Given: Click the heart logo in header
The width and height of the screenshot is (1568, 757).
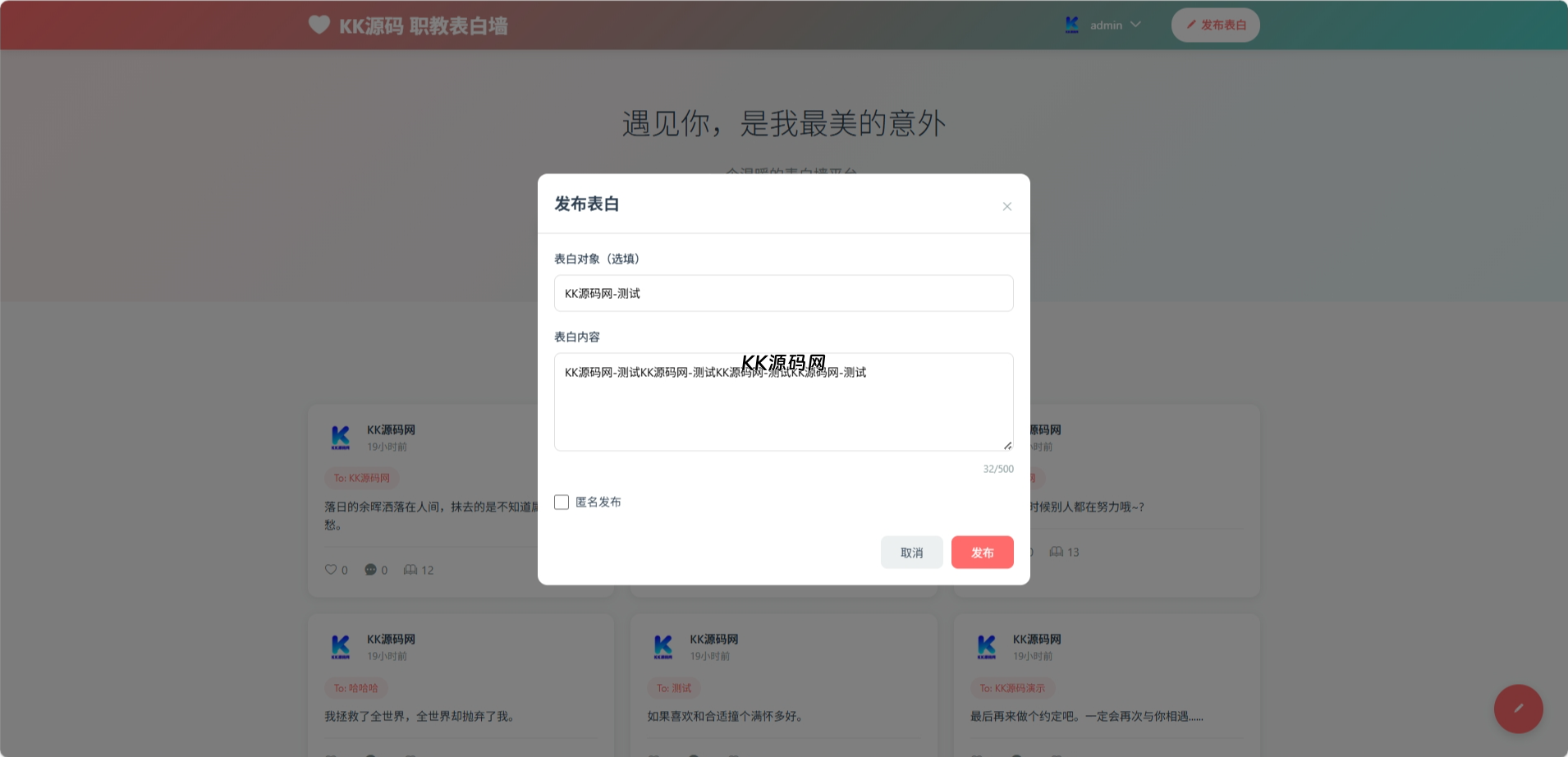Looking at the screenshot, I should tap(319, 25).
